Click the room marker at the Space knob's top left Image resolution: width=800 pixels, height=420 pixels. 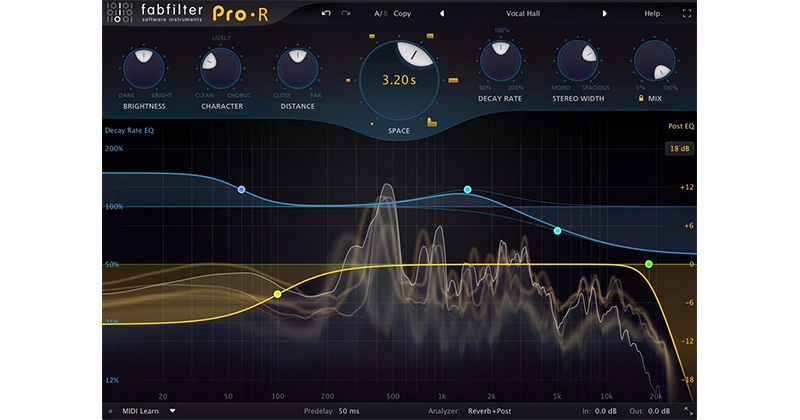372,36
